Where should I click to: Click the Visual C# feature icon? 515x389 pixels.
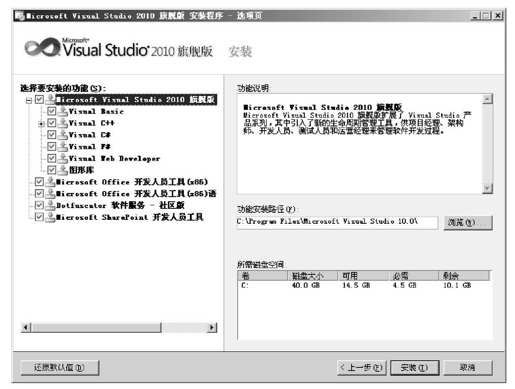[x=62, y=135]
